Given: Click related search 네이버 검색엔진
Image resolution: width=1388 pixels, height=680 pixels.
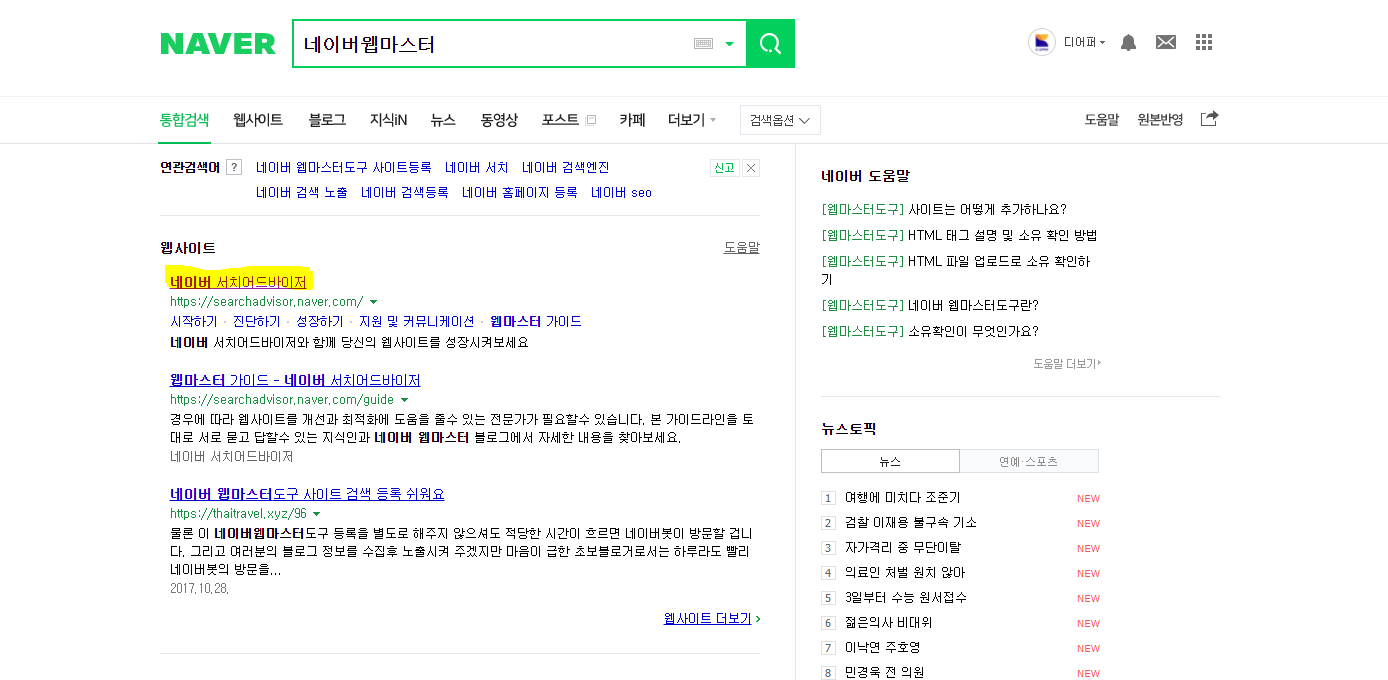Looking at the screenshot, I should [x=565, y=168].
